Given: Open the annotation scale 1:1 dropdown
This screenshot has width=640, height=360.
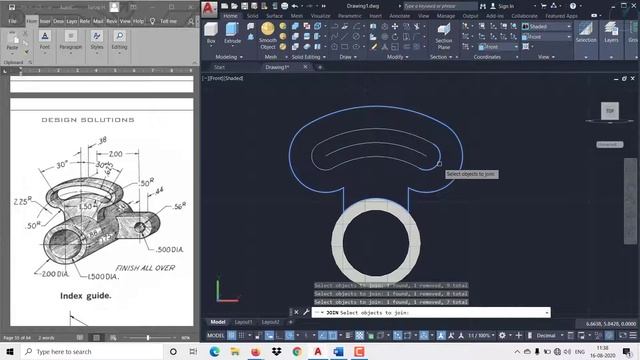Looking at the screenshot, I should coord(481,336).
